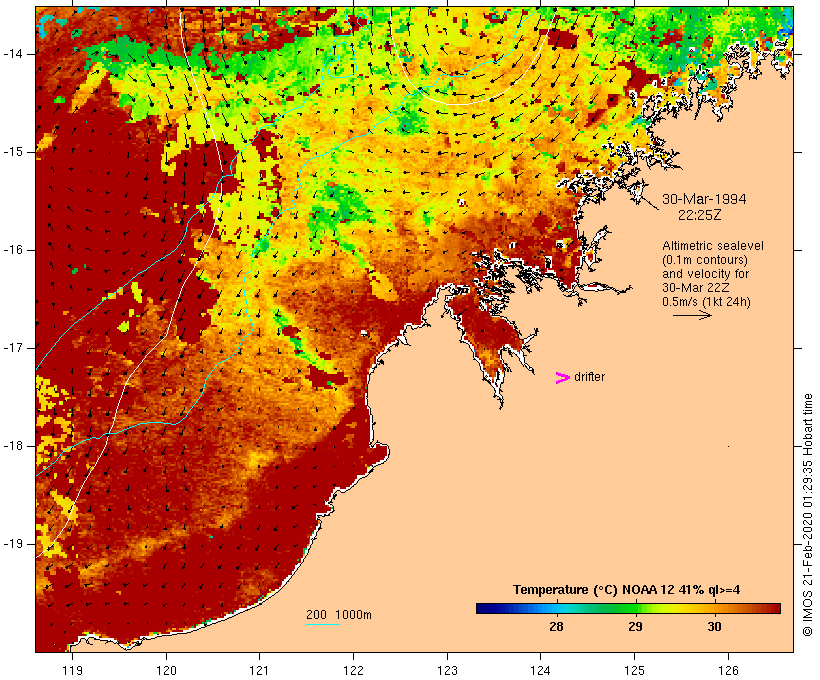Click the 'Altimetric sealevel' caption line
Viewport: 820px width, 680px height.
pos(713,246)
